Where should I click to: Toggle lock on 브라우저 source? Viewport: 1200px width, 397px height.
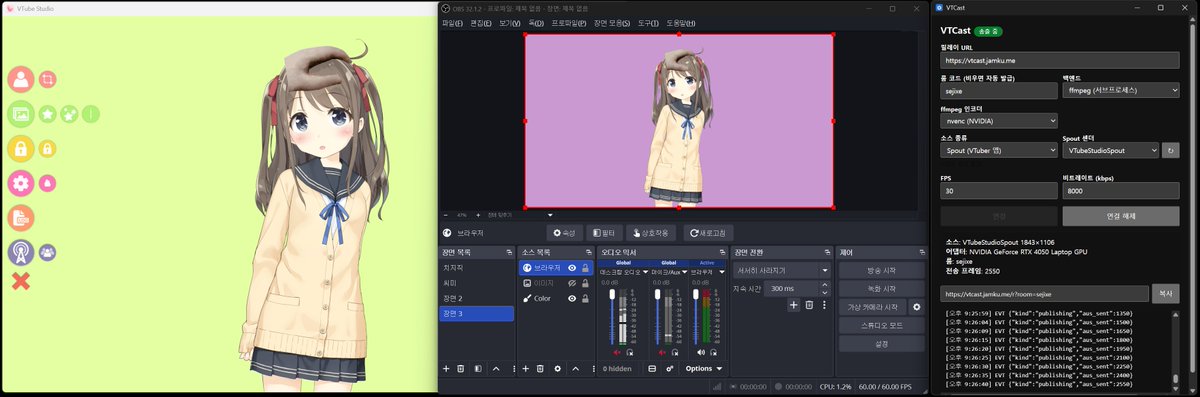(x=585, y=268)
